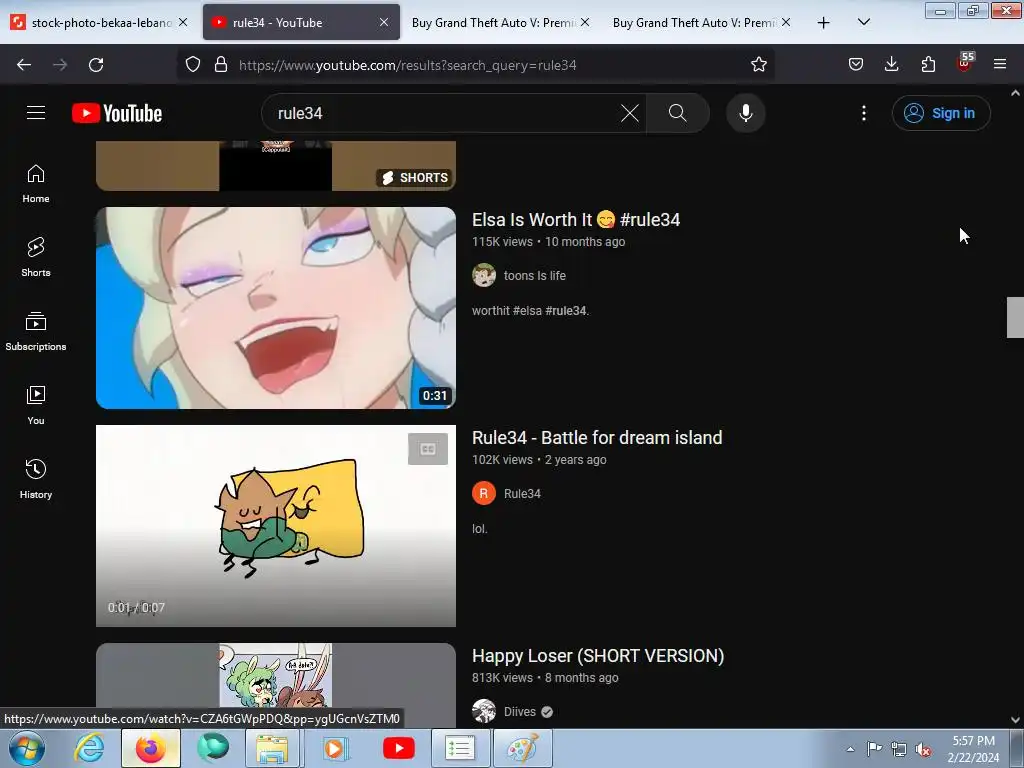Clear the search box with the X icon

[x=630, y=113]
